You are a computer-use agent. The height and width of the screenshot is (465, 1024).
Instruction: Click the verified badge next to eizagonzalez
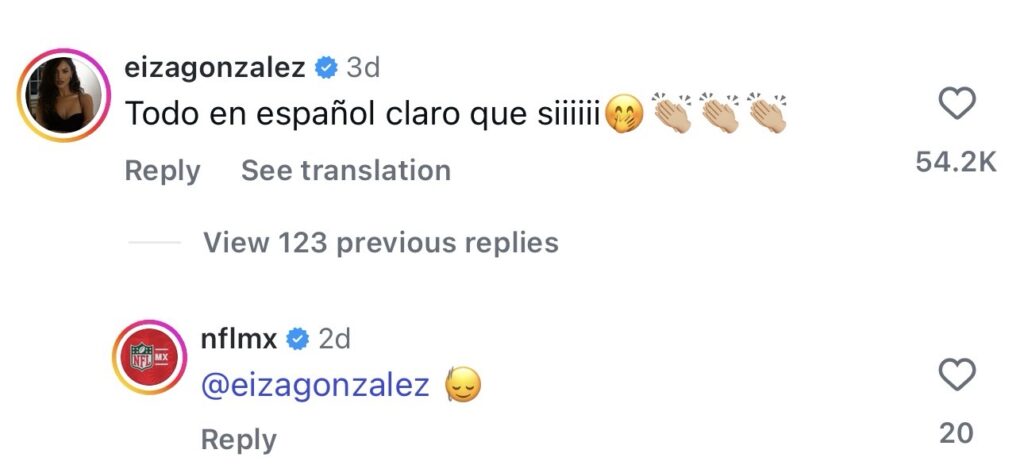324,68
